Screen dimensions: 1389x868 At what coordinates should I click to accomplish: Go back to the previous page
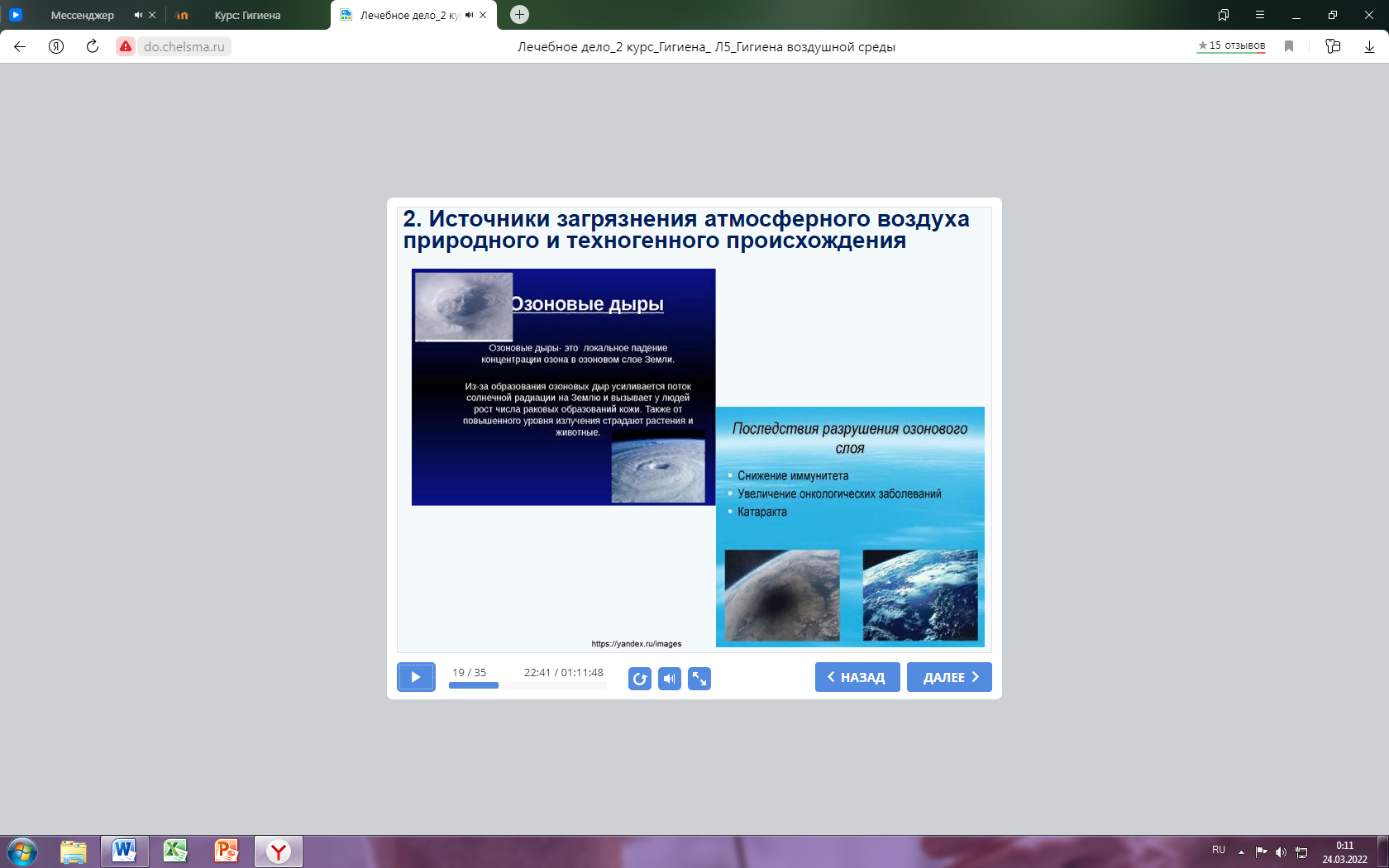(20, 46)
